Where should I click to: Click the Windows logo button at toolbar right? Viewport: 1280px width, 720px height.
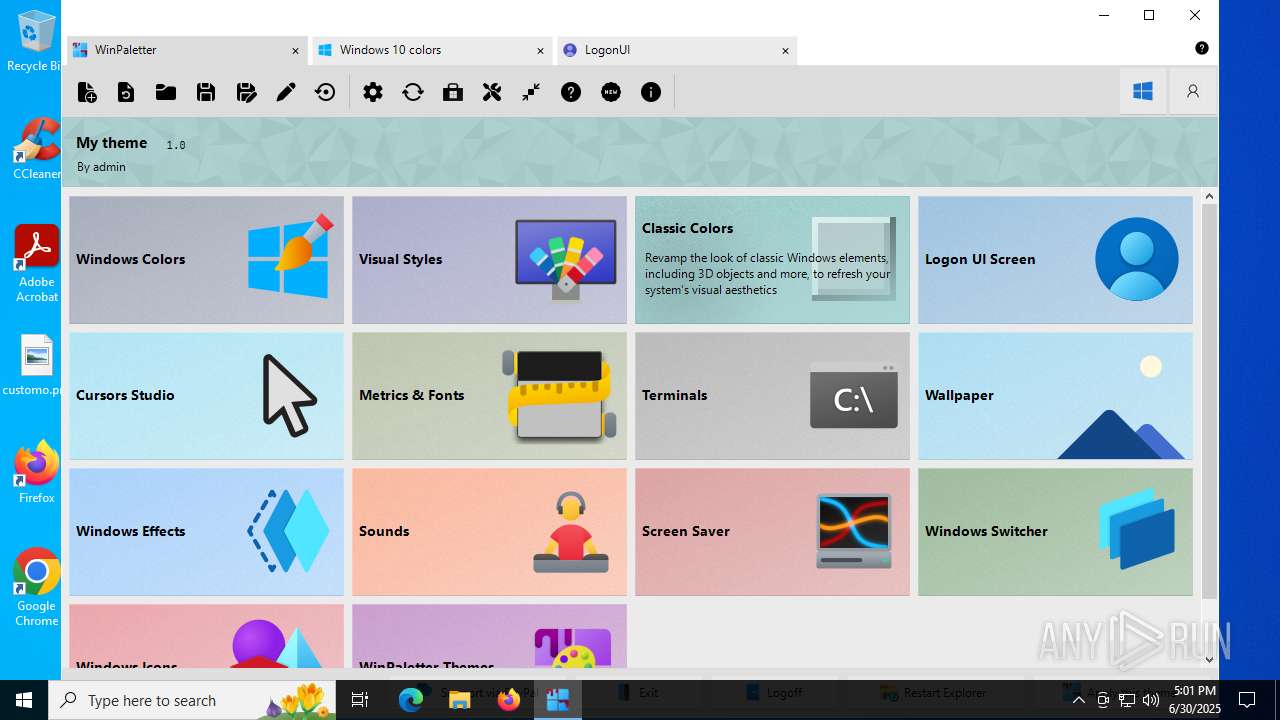click(1143, 91)
